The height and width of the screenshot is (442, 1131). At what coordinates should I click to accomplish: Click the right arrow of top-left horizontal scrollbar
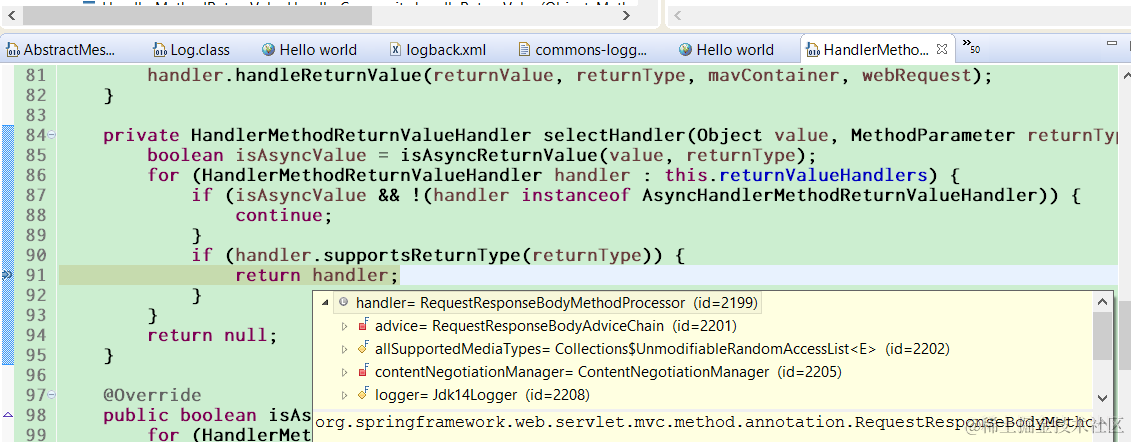[626, 14]
